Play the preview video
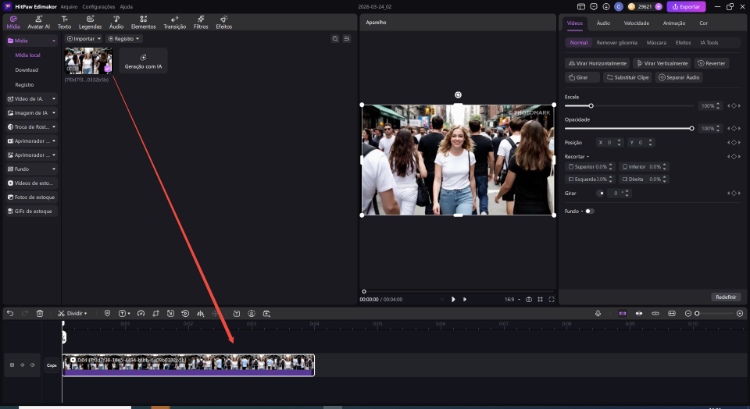 (453, 299)
